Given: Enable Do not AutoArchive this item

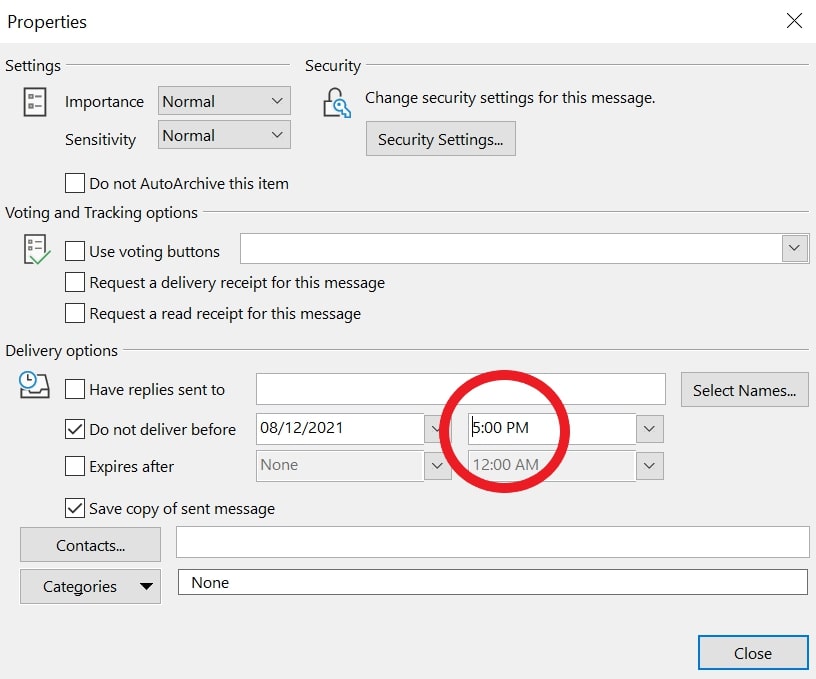Looking at the screenshot, I should (x=75, y=183).
